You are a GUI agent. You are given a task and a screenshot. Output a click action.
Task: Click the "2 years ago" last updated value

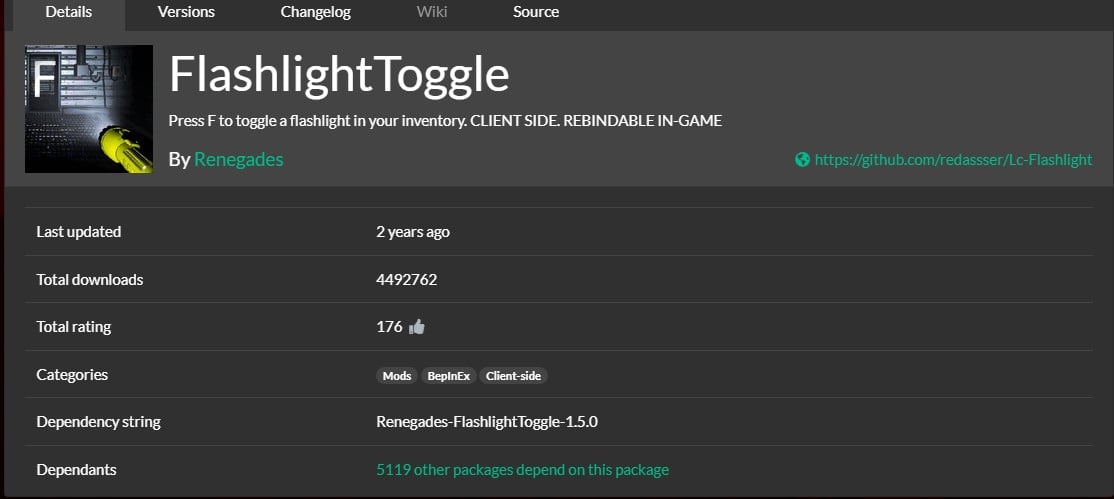coord(412,232)
